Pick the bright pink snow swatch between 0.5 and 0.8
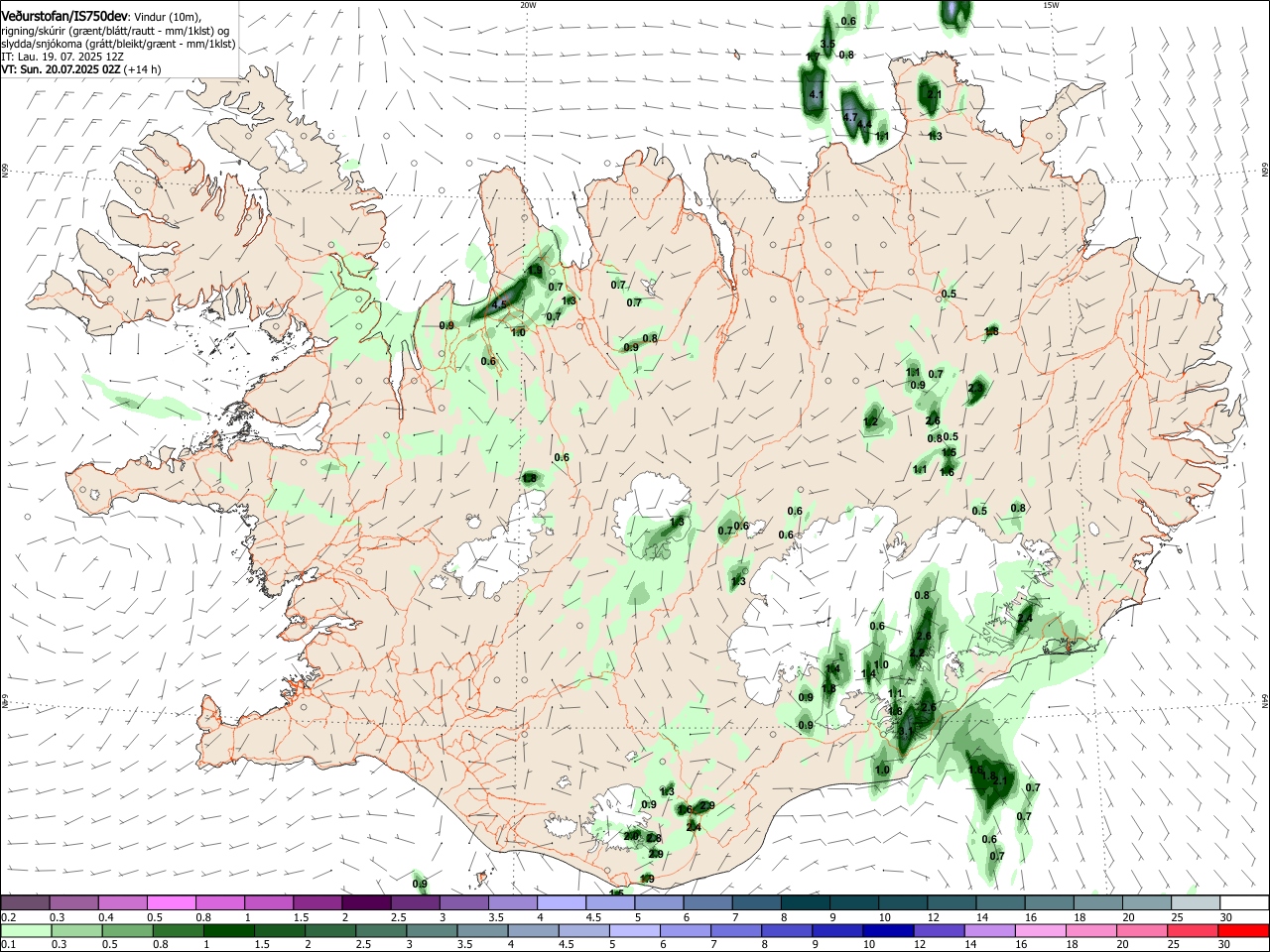 tap(173, 902)
